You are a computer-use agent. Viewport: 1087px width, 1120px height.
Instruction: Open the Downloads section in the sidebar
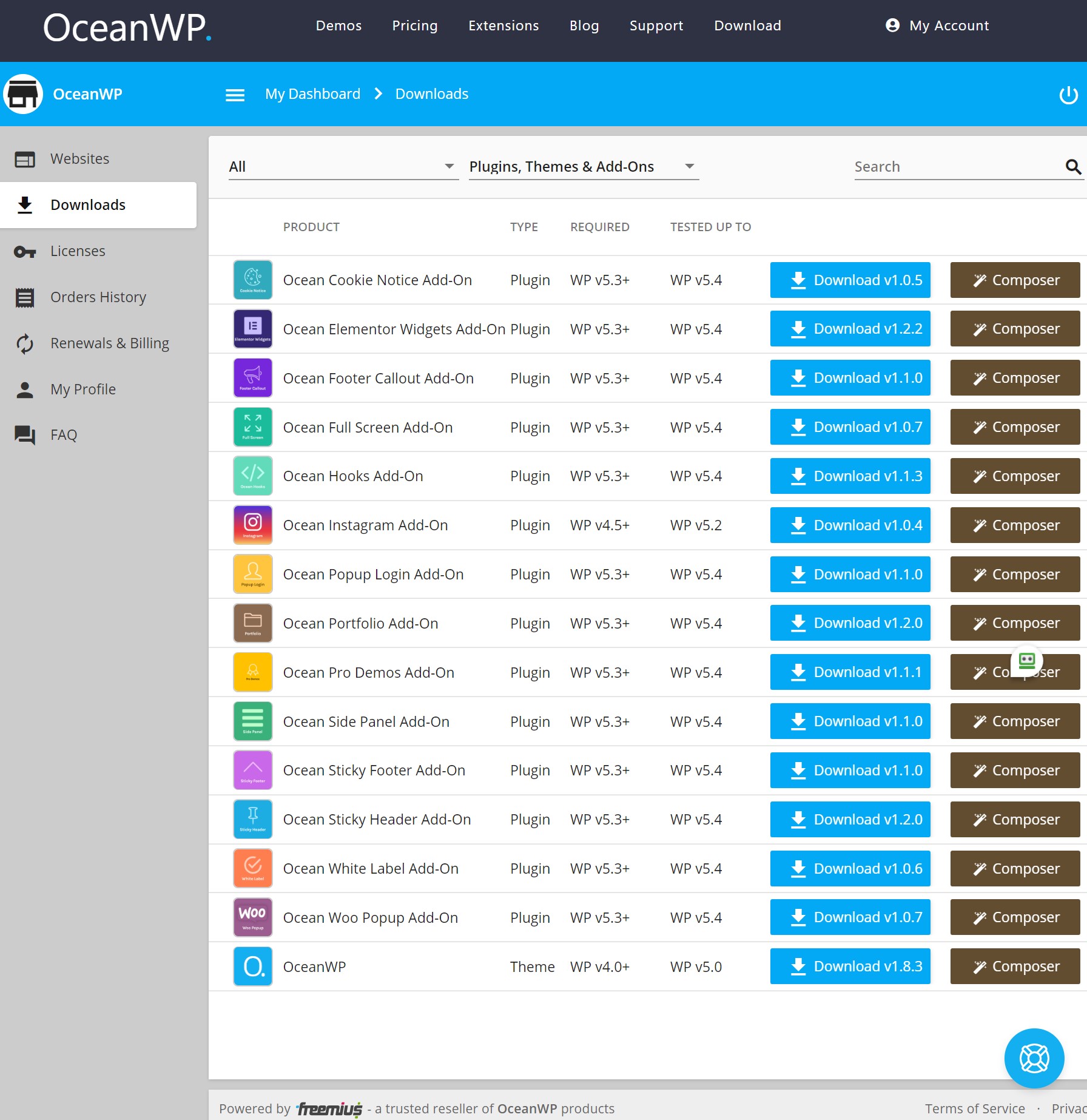[87, 204]
